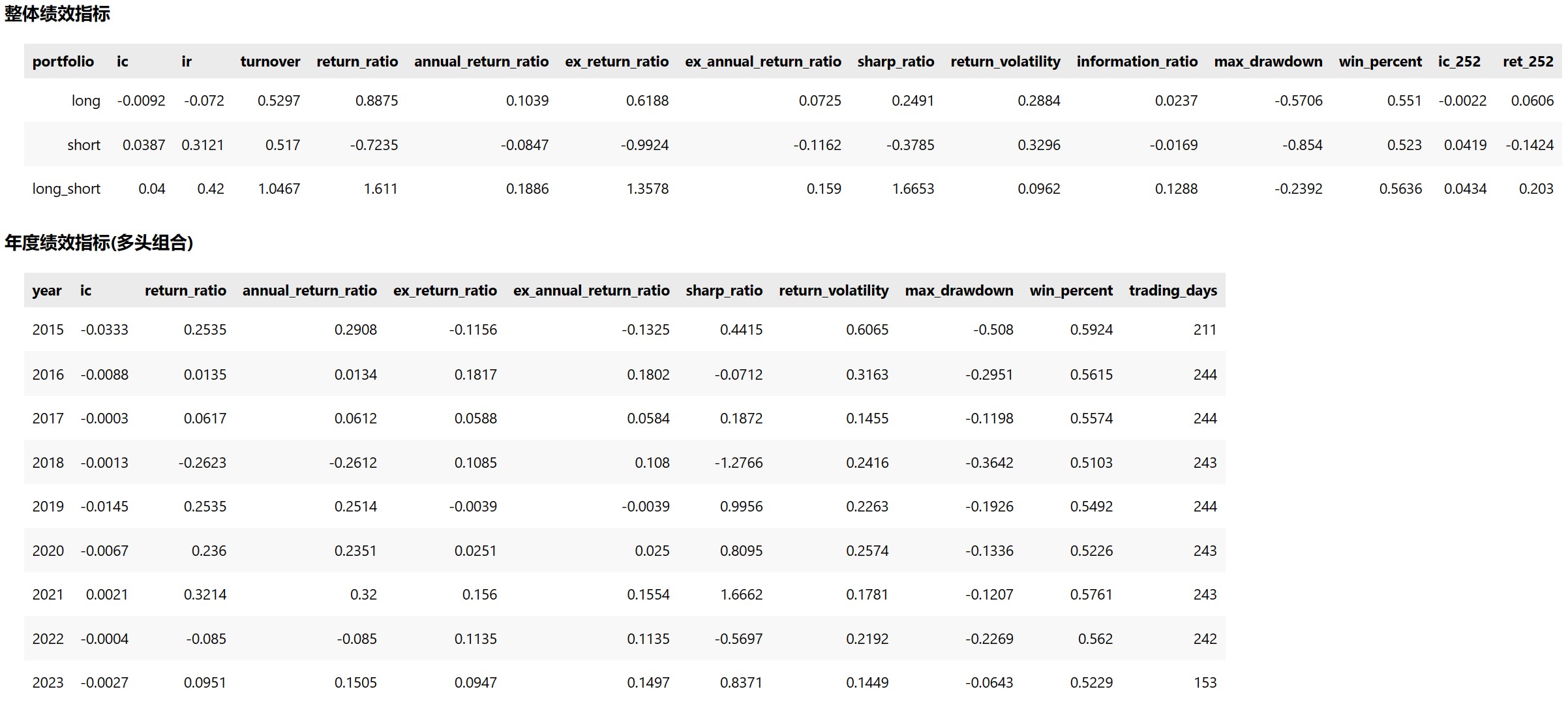Click 2017 max_drawdown value -0.1198
This screenshot has height=702, width=1568.
click(x=989, y=418)
